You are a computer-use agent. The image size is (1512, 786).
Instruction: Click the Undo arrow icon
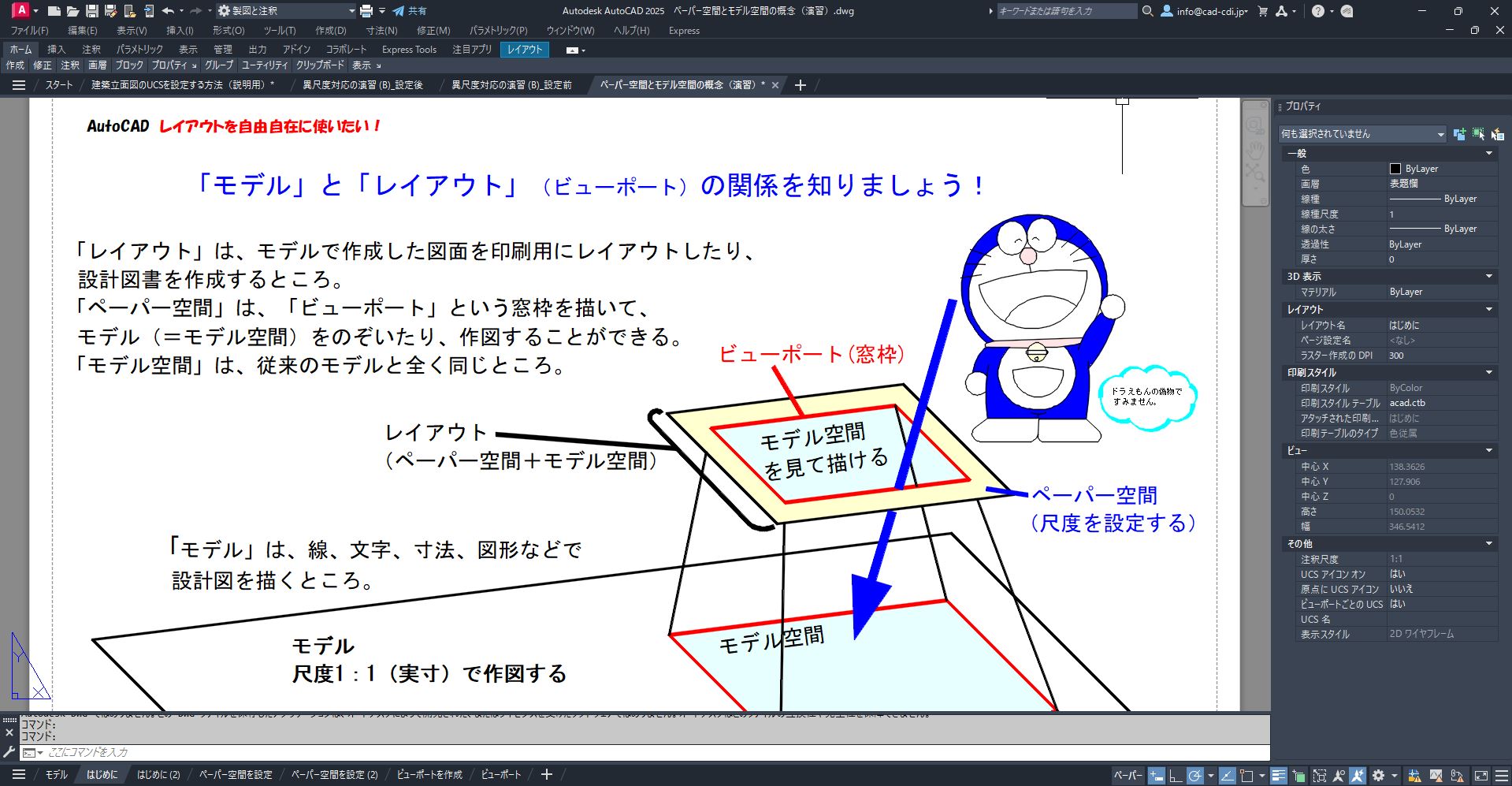pyautogui.click(x=168, y=11)
